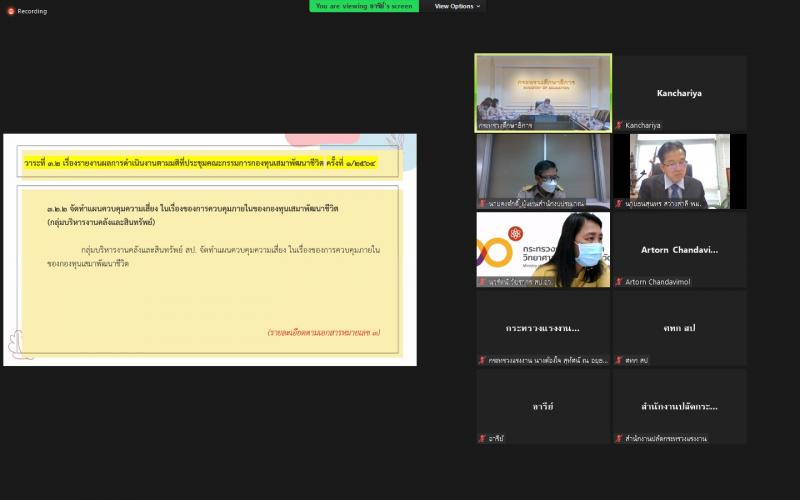Image resolution: width=800 pixels, height=500 pixels.
Task: Select the อารีย์ participant tile
Action: click(x=543, y=407)
